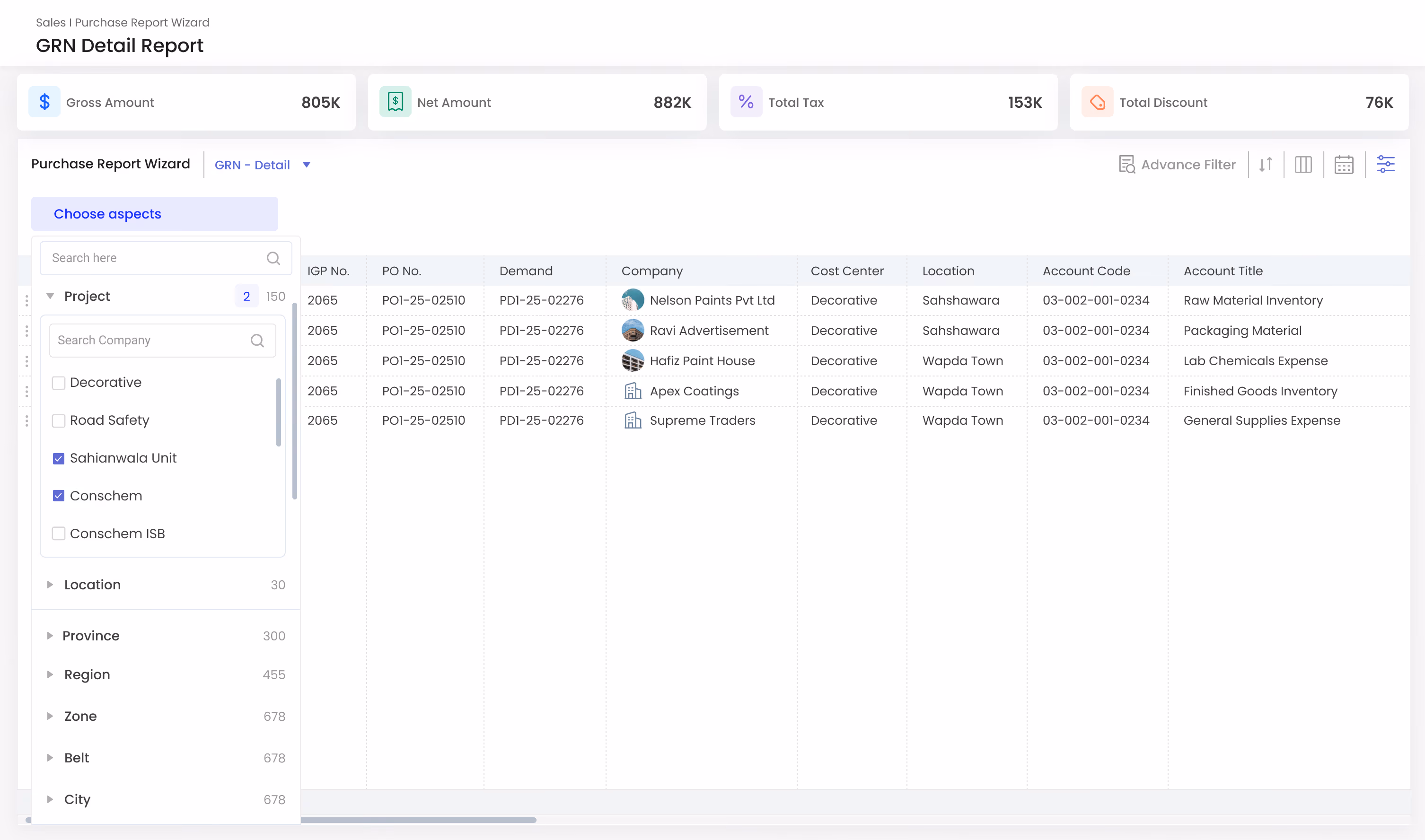
Task: Click the sort arrows icon
Action: point(1266,165)
